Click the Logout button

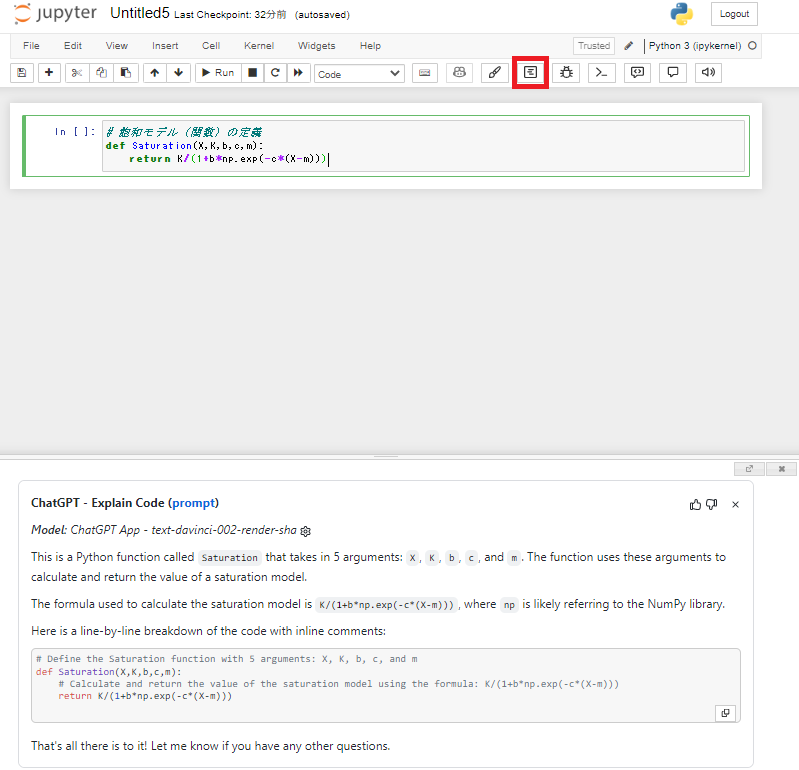734,14
